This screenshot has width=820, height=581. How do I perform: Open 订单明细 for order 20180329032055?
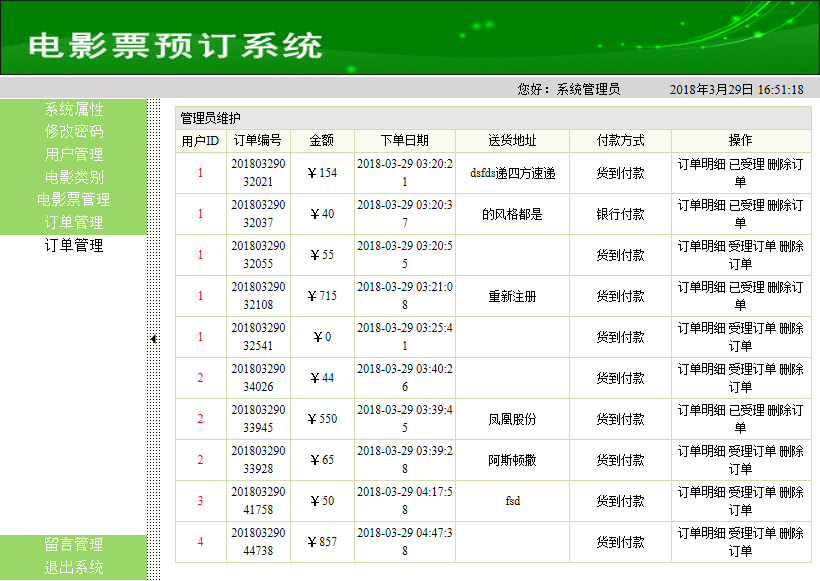[701, 246]
